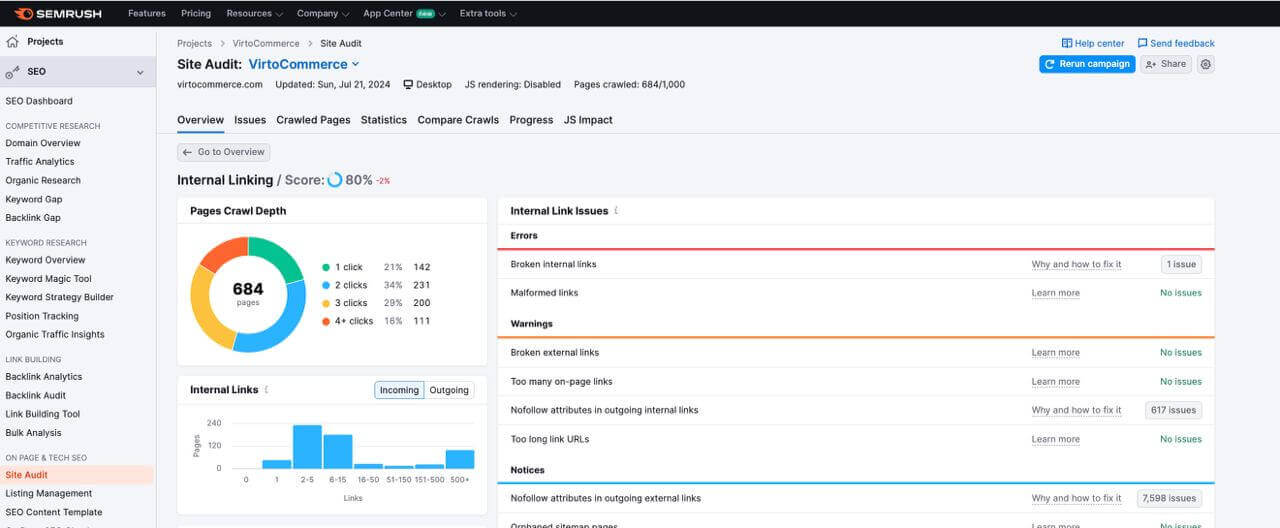
Task: Click the crawl depth donut chart center
Action: [248, 294]
